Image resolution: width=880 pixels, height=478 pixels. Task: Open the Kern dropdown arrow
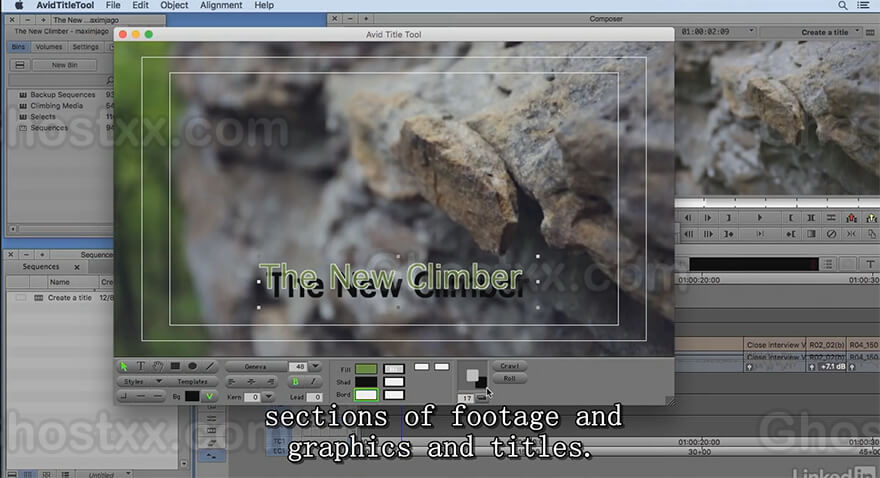[x=269, y=397]
